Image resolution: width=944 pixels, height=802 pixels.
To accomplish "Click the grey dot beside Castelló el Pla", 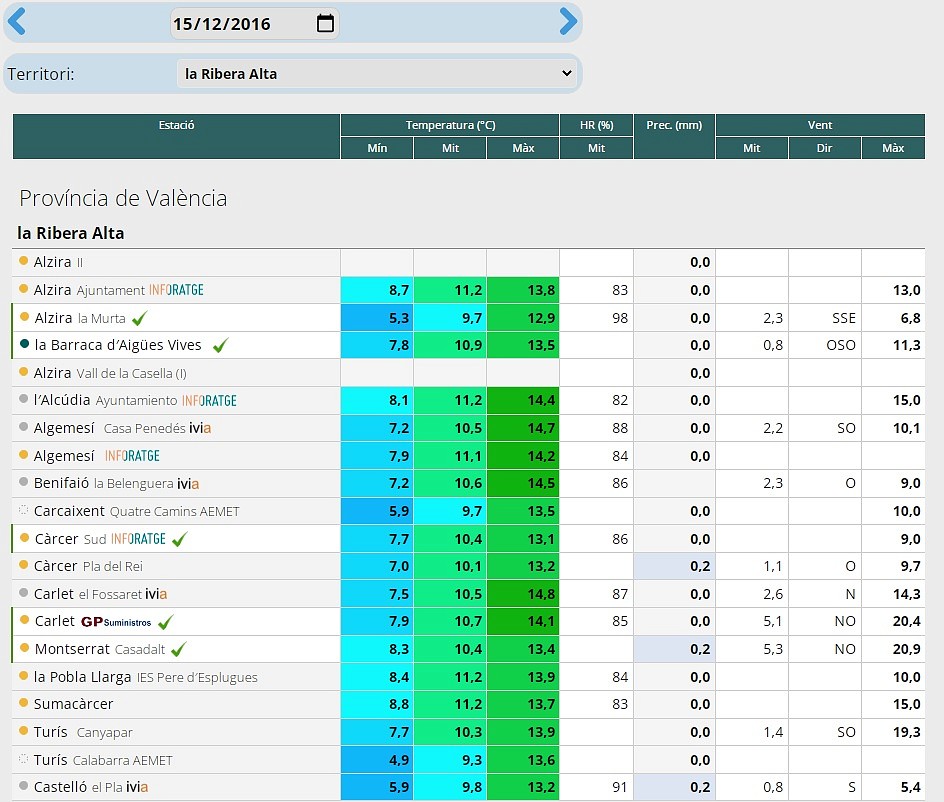I will click(x=23, y=785).
